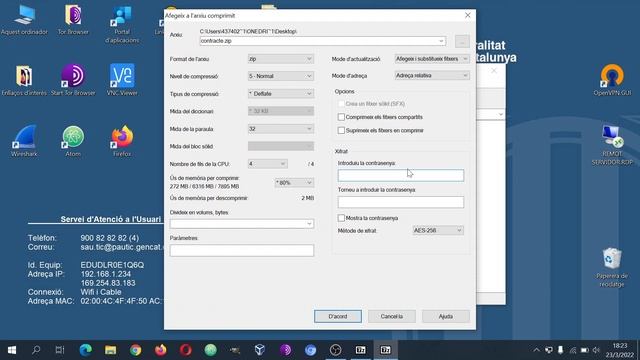This screenshot has height=360, width=640.
Task: Open Atom from the taskbar
Action: point(211,350)
